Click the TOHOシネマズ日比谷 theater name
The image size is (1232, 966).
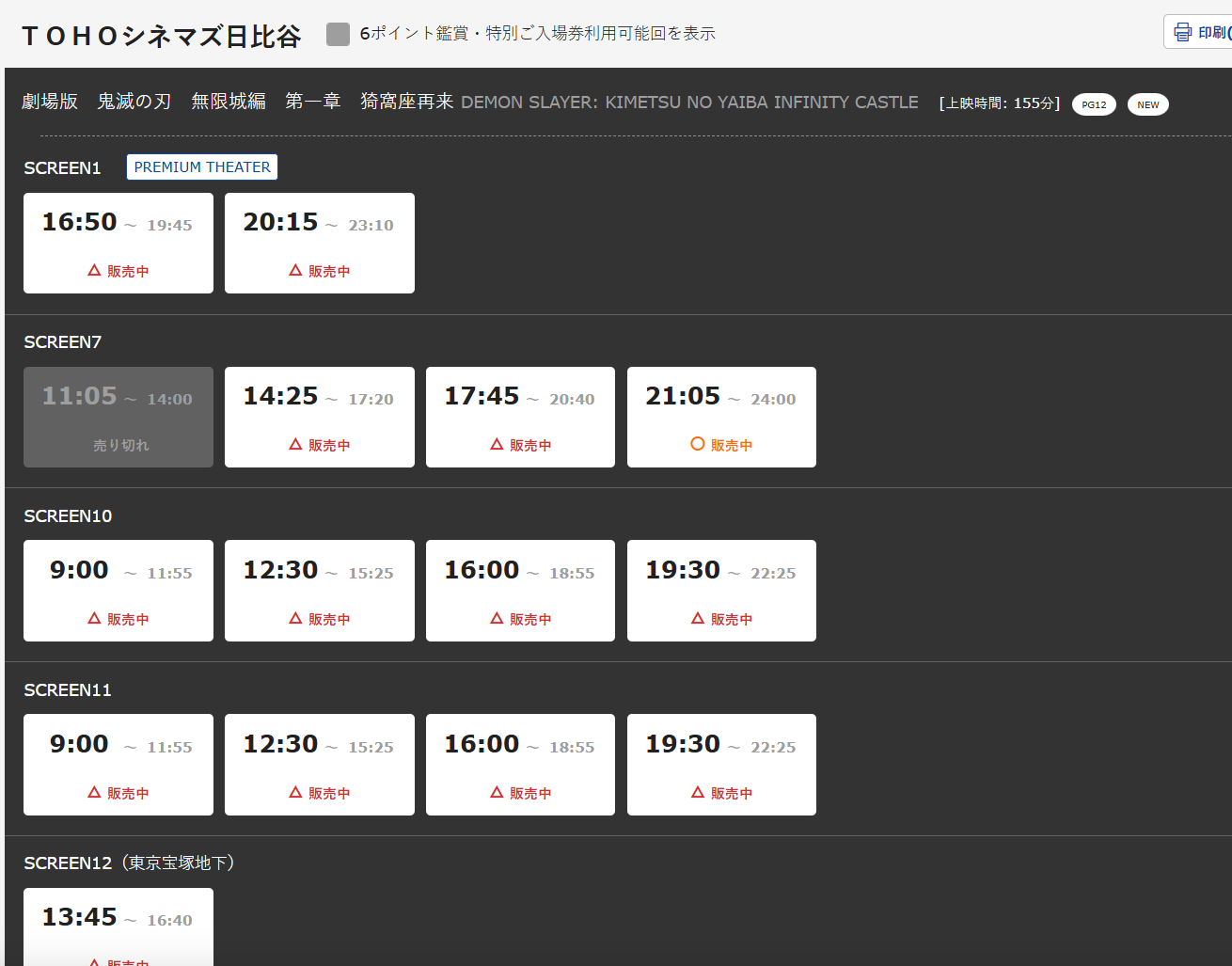tap(161, 36)
